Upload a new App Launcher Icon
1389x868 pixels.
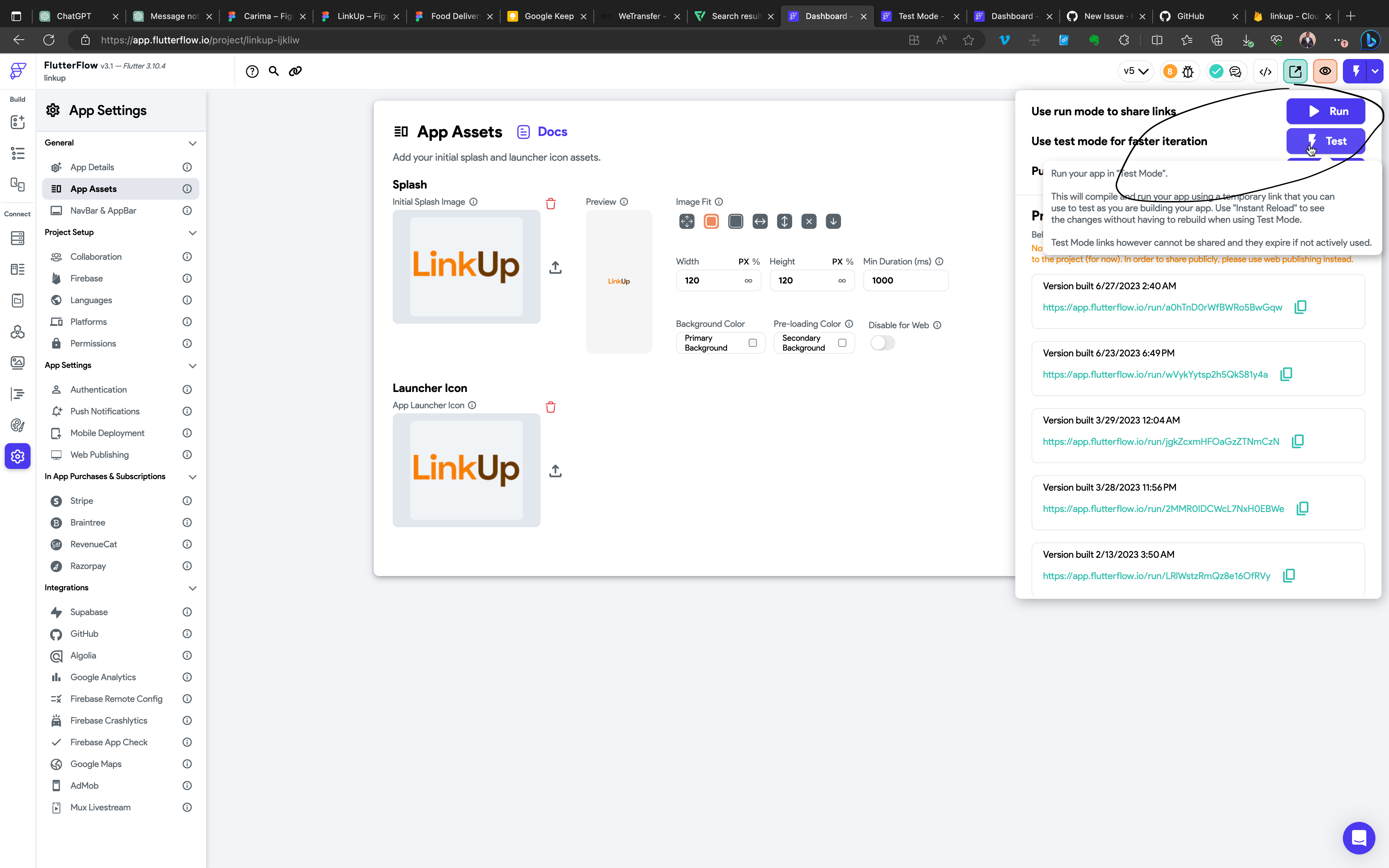point(555,471)
